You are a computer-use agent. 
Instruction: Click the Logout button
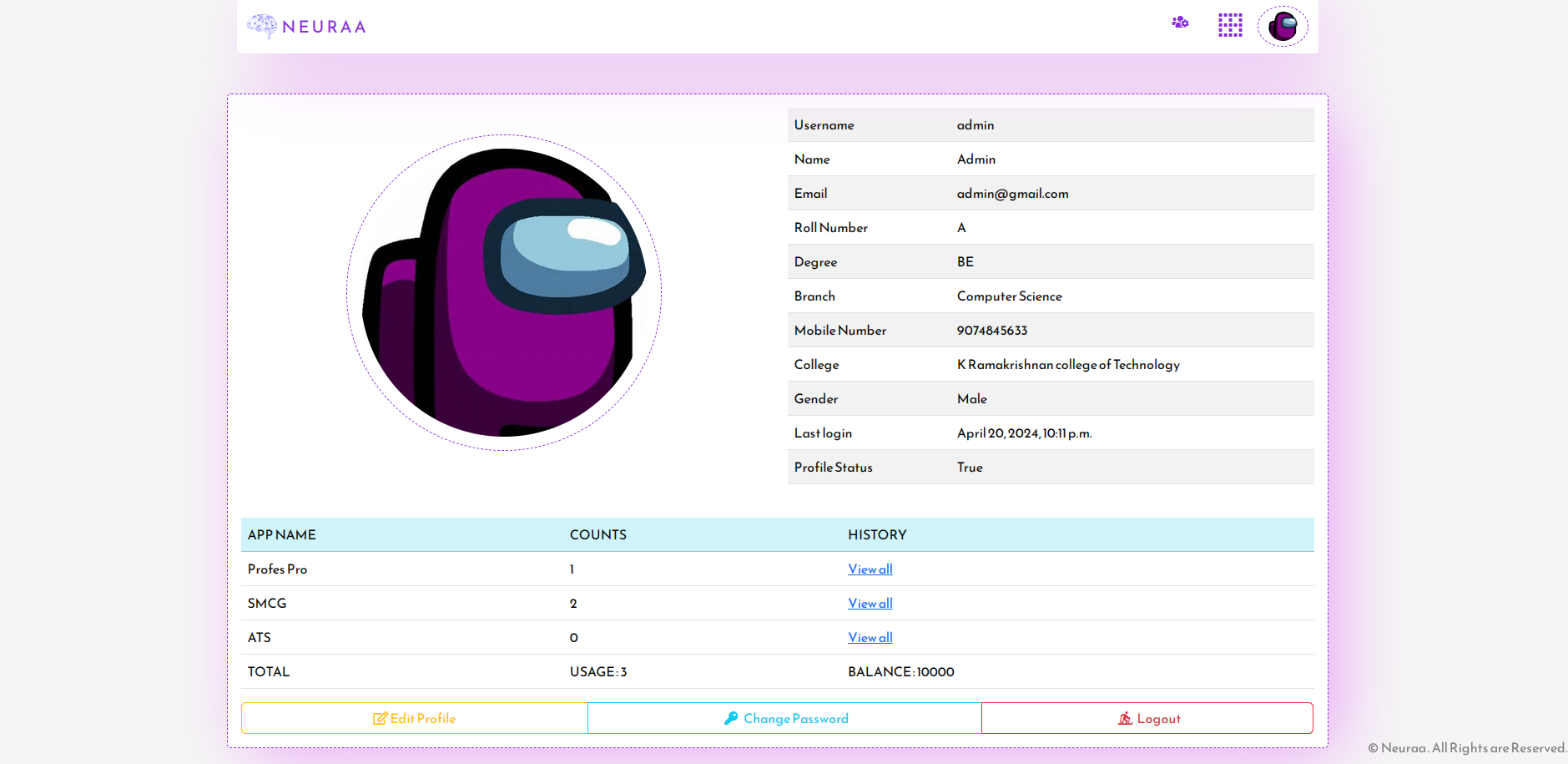click(1147, 718)
